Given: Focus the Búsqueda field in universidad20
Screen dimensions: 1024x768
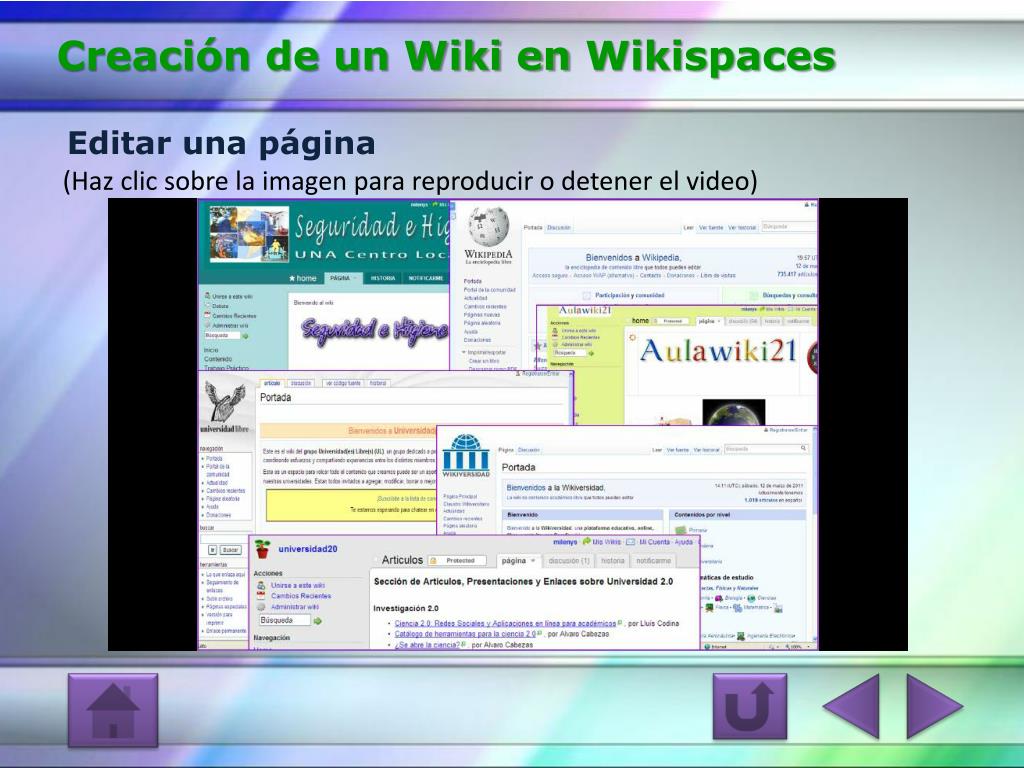Looking at the screenshot, I should tap(285, 620).
